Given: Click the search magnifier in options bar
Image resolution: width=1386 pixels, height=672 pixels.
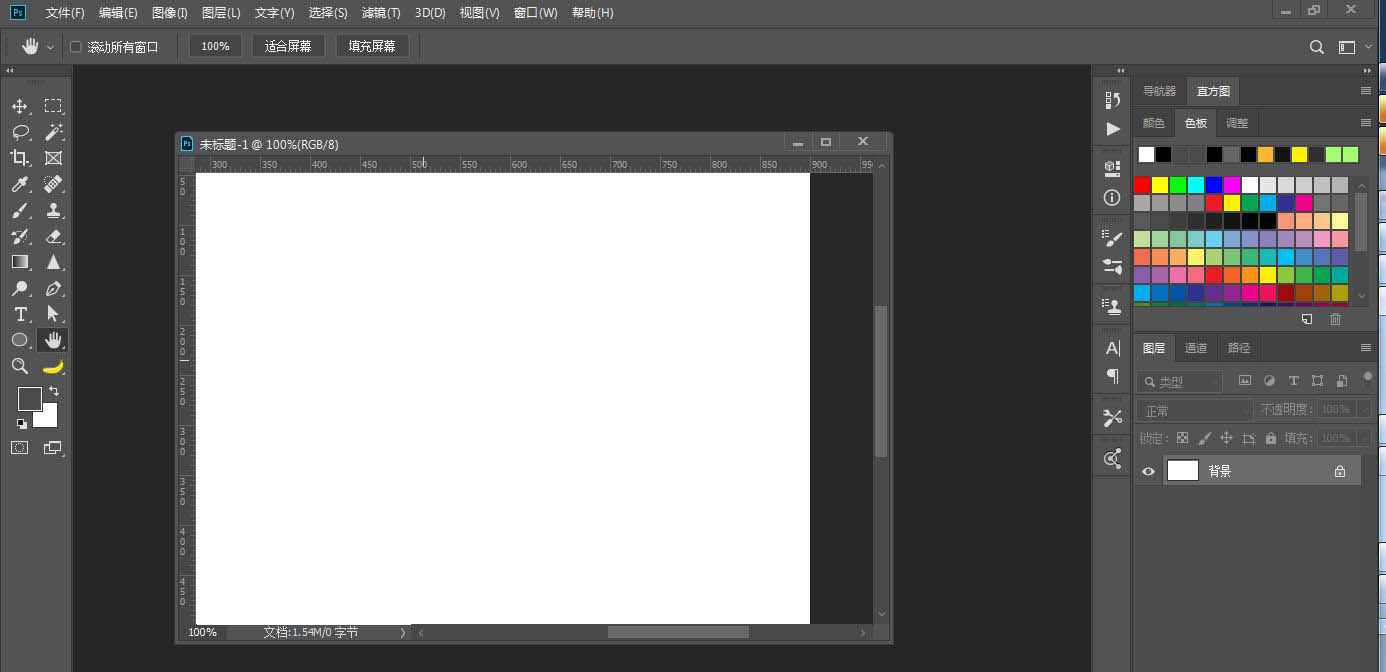Looking at the screenshot, I should tap(1317, 47).
